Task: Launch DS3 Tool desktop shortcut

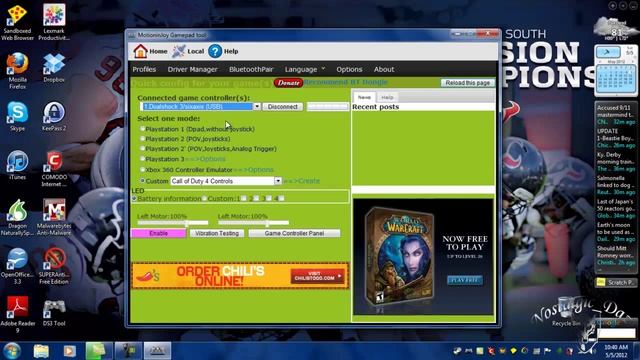Action: point(54,313)
